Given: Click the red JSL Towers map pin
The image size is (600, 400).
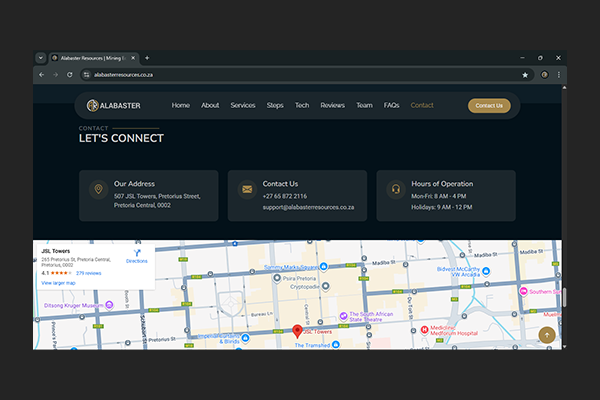Looking at the screenshot, I should click(297, 331).
